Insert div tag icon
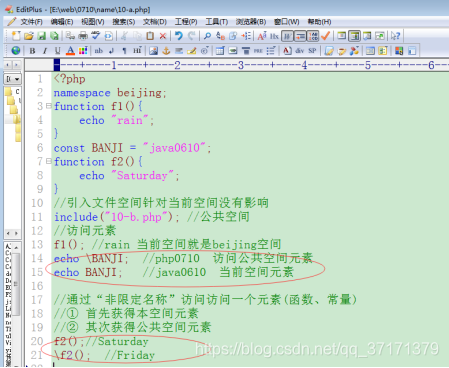 tap(300, 51)
